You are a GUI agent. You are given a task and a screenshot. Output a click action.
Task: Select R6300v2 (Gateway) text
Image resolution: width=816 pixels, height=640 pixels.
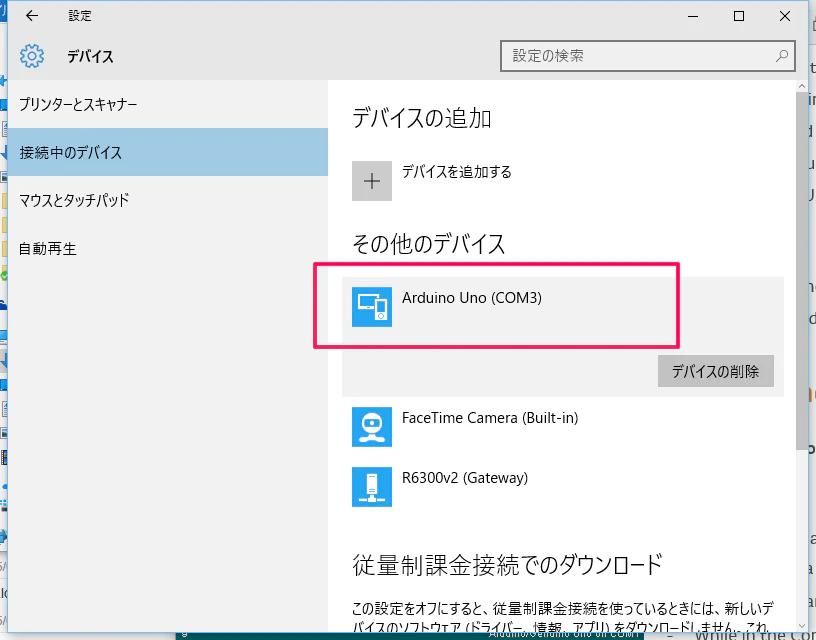465,478
